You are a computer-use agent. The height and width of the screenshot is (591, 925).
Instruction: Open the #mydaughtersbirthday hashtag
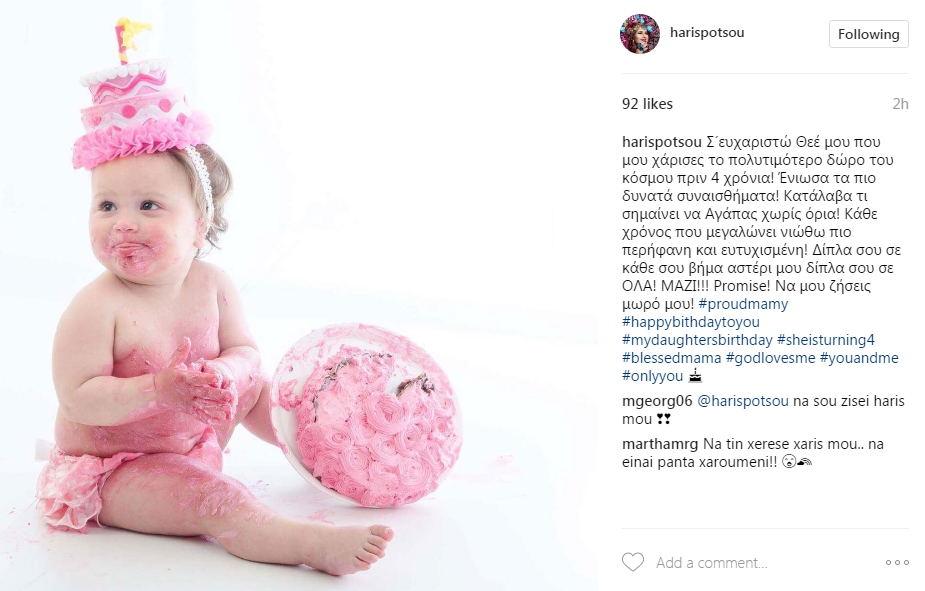(697, 340)
